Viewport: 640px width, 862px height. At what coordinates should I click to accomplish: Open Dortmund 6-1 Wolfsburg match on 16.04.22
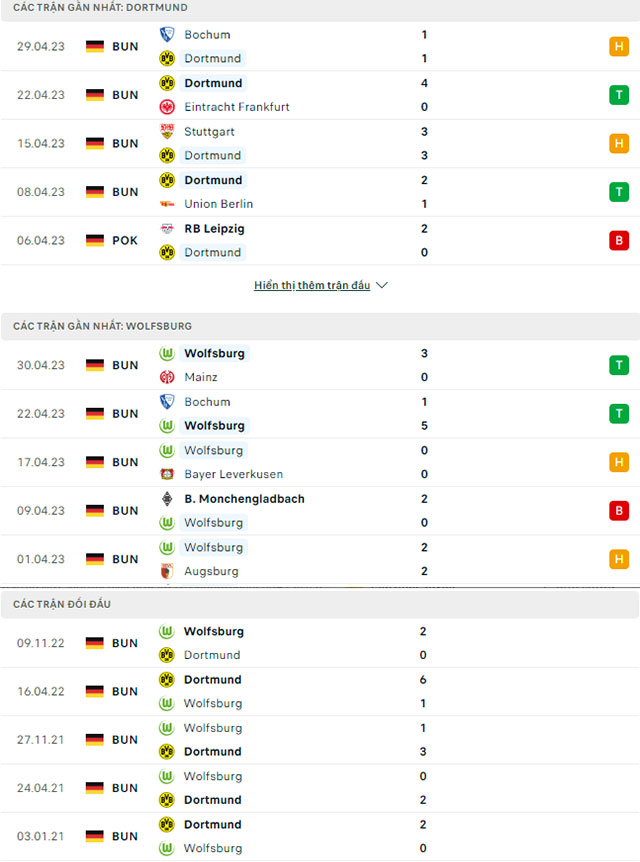tap(320, 692)
